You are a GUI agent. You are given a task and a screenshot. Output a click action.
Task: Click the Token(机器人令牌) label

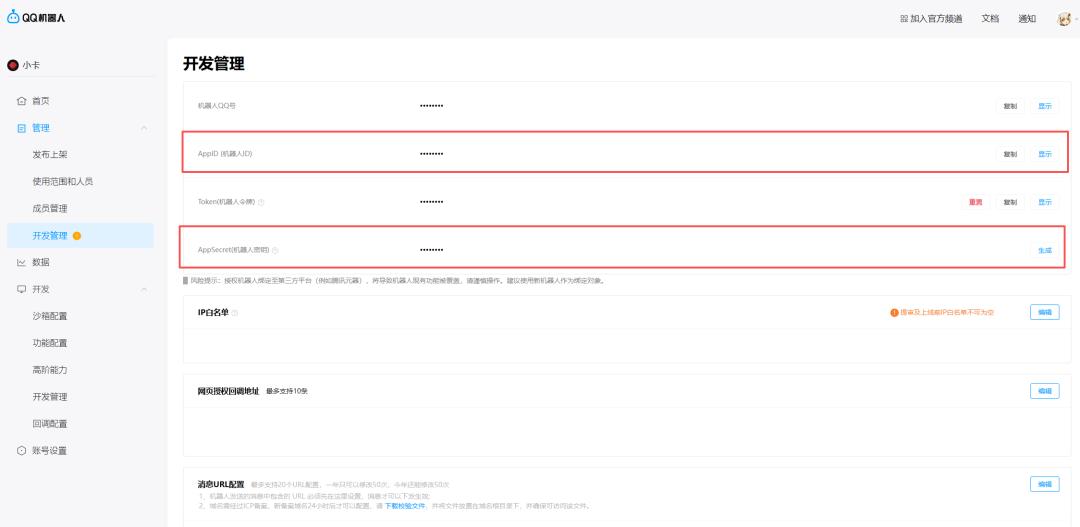click(x=226, y=203)
